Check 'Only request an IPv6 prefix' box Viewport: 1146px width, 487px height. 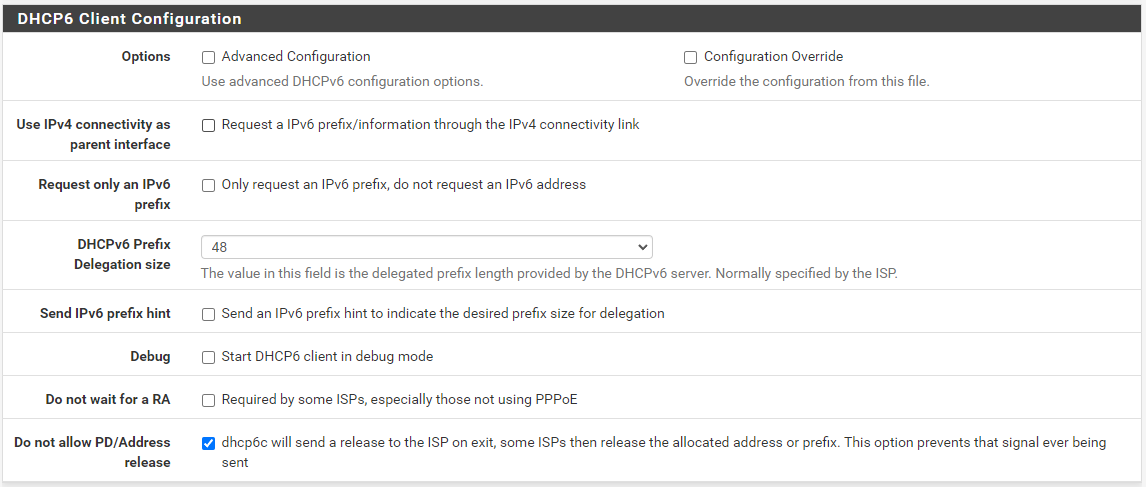coord(209,185)
